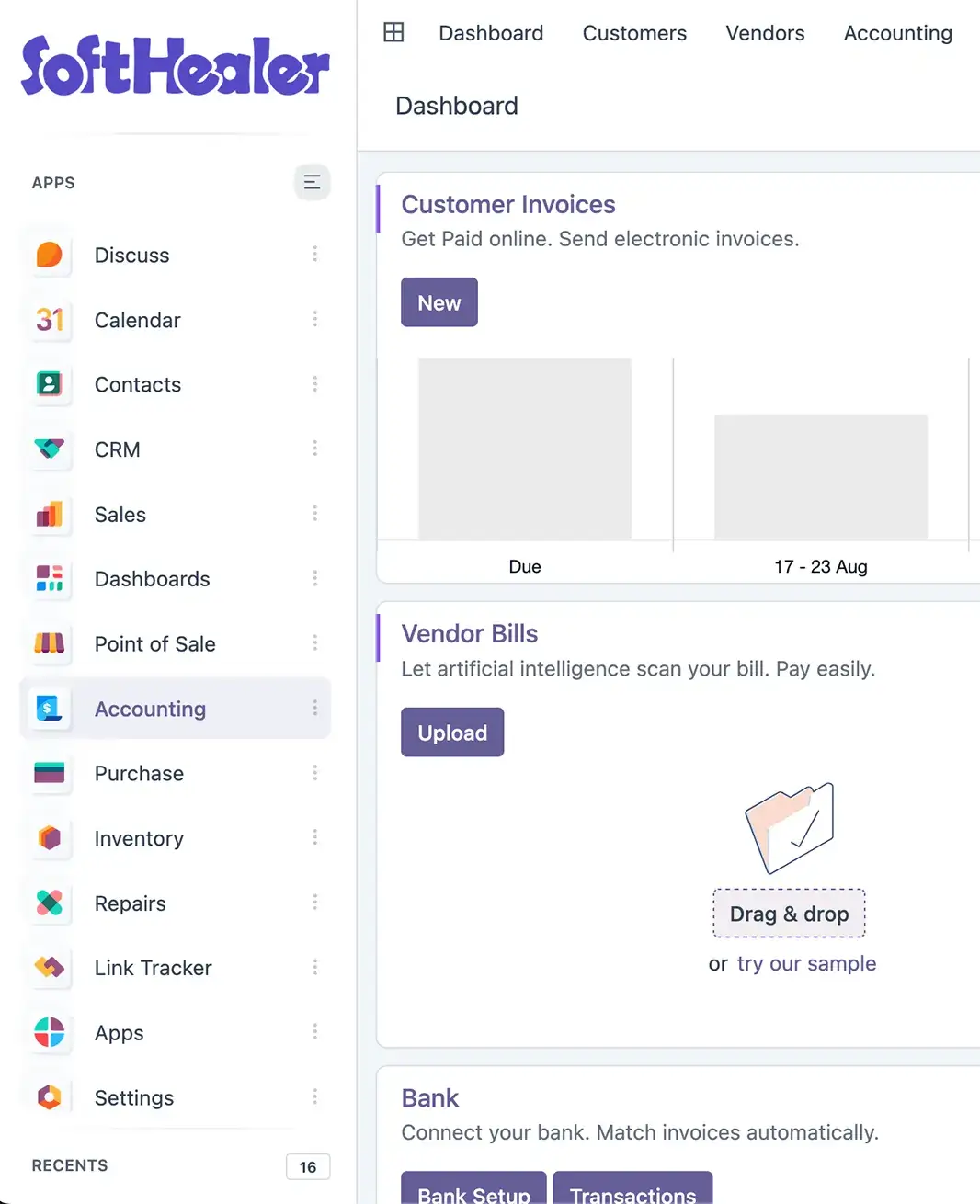
Task: Open the Settings three-dot menu
Action: click(x=314, y=1097)
